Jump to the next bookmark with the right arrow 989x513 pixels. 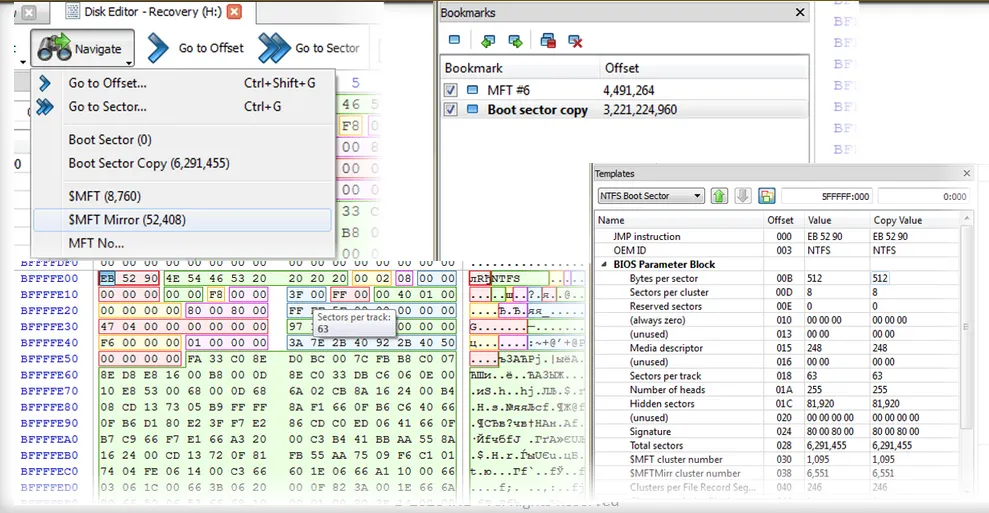click(515, 41)
